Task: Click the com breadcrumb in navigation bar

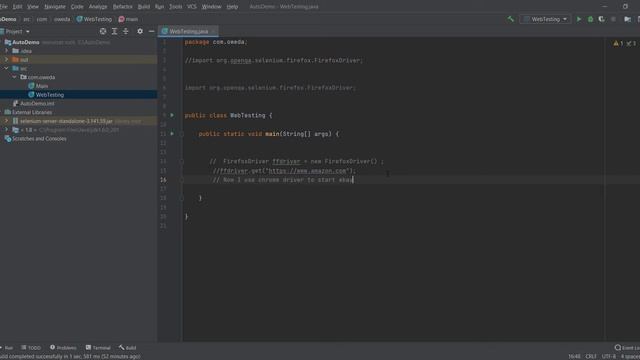Action: (x=42, y=19)
